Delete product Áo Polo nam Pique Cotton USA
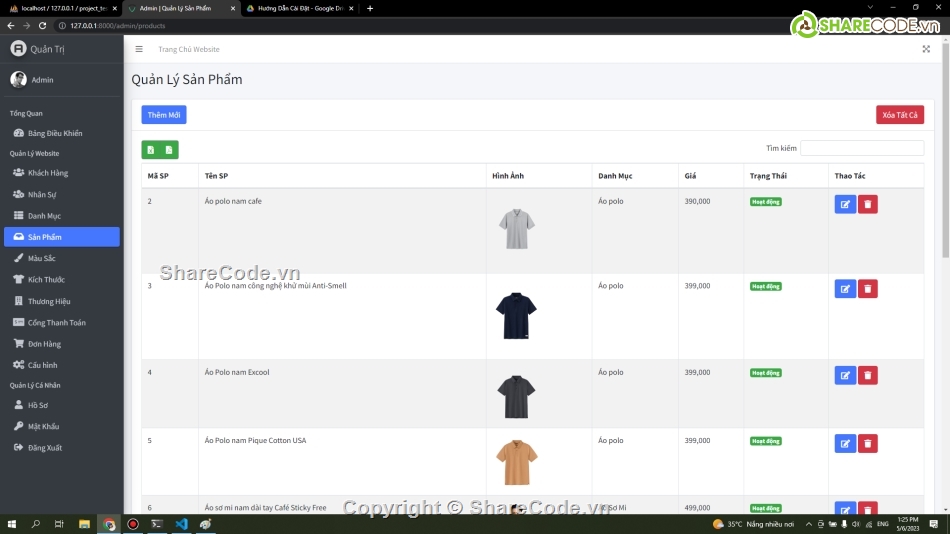 pos(868,444)
